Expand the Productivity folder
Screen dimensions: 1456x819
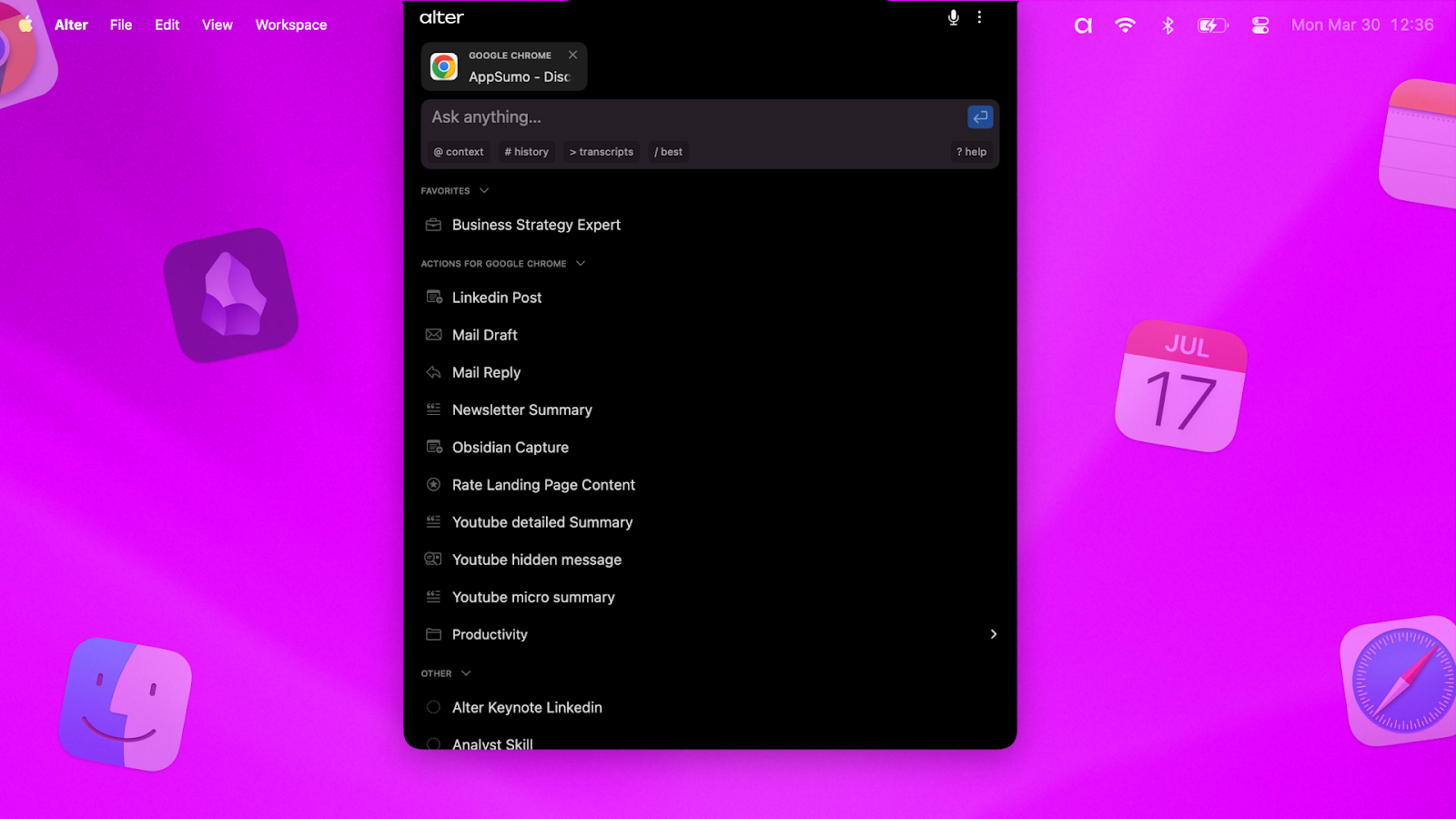(993, 634)
